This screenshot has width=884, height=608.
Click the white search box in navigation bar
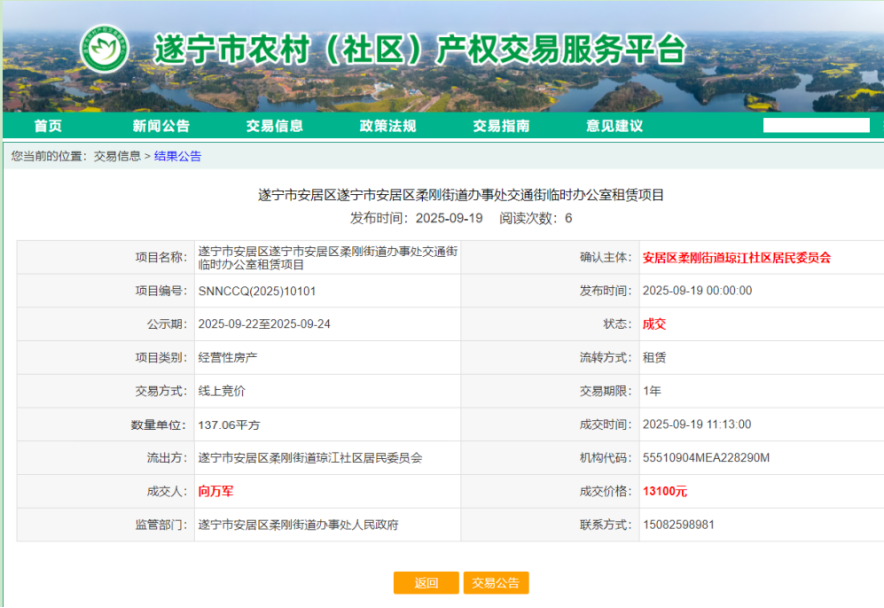coord(816,126)
